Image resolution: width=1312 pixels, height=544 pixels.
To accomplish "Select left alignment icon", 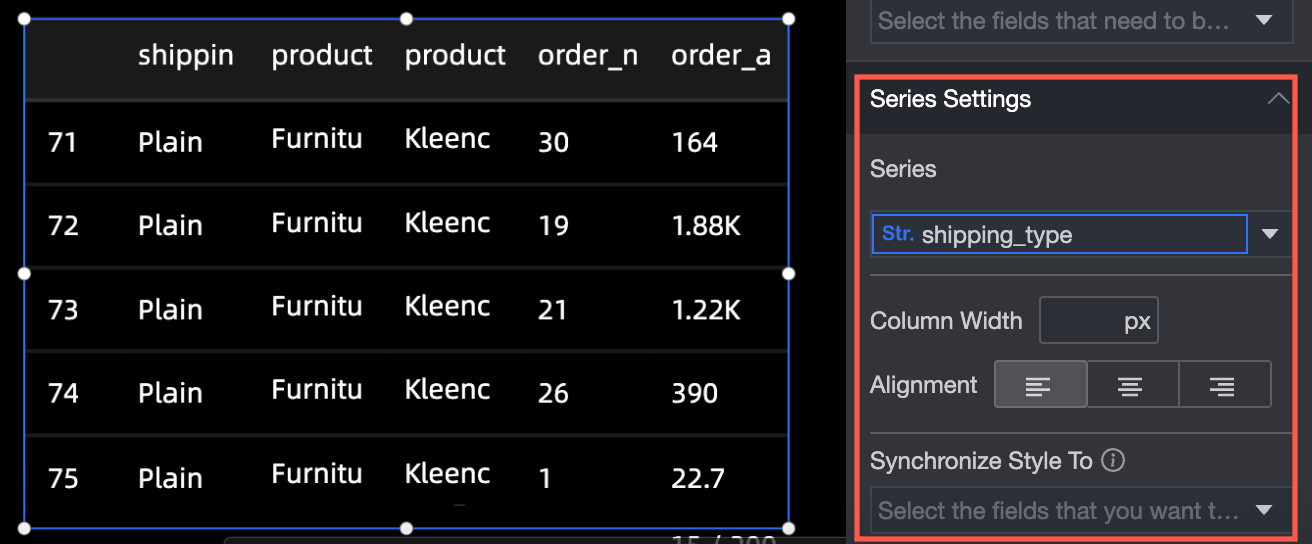I will [1040, 385].
